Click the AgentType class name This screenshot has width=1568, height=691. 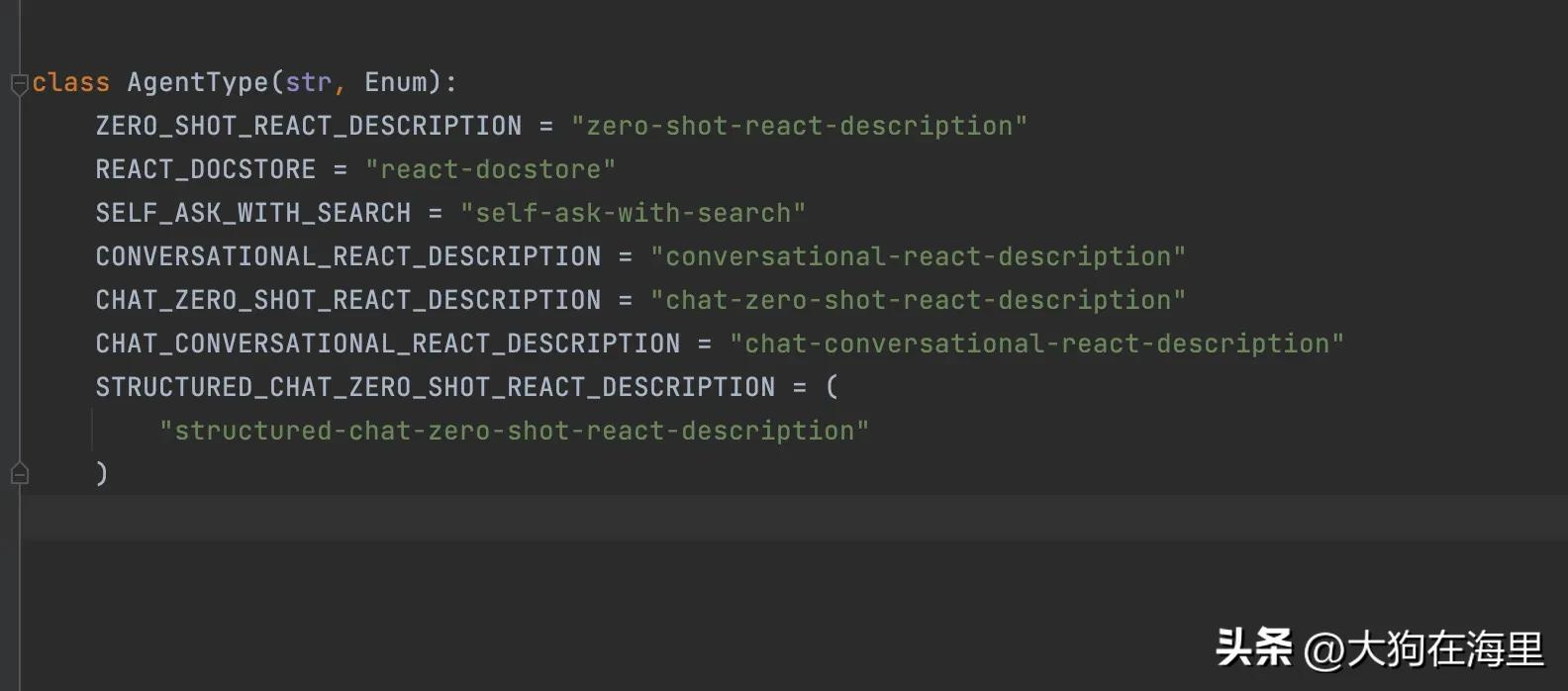tap(198, 82)
